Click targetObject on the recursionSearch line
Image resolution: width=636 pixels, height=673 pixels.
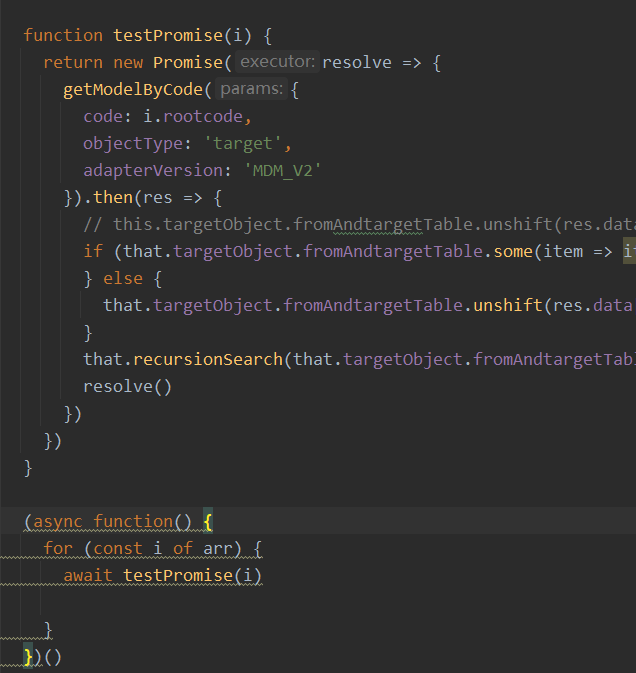point(402,360)
